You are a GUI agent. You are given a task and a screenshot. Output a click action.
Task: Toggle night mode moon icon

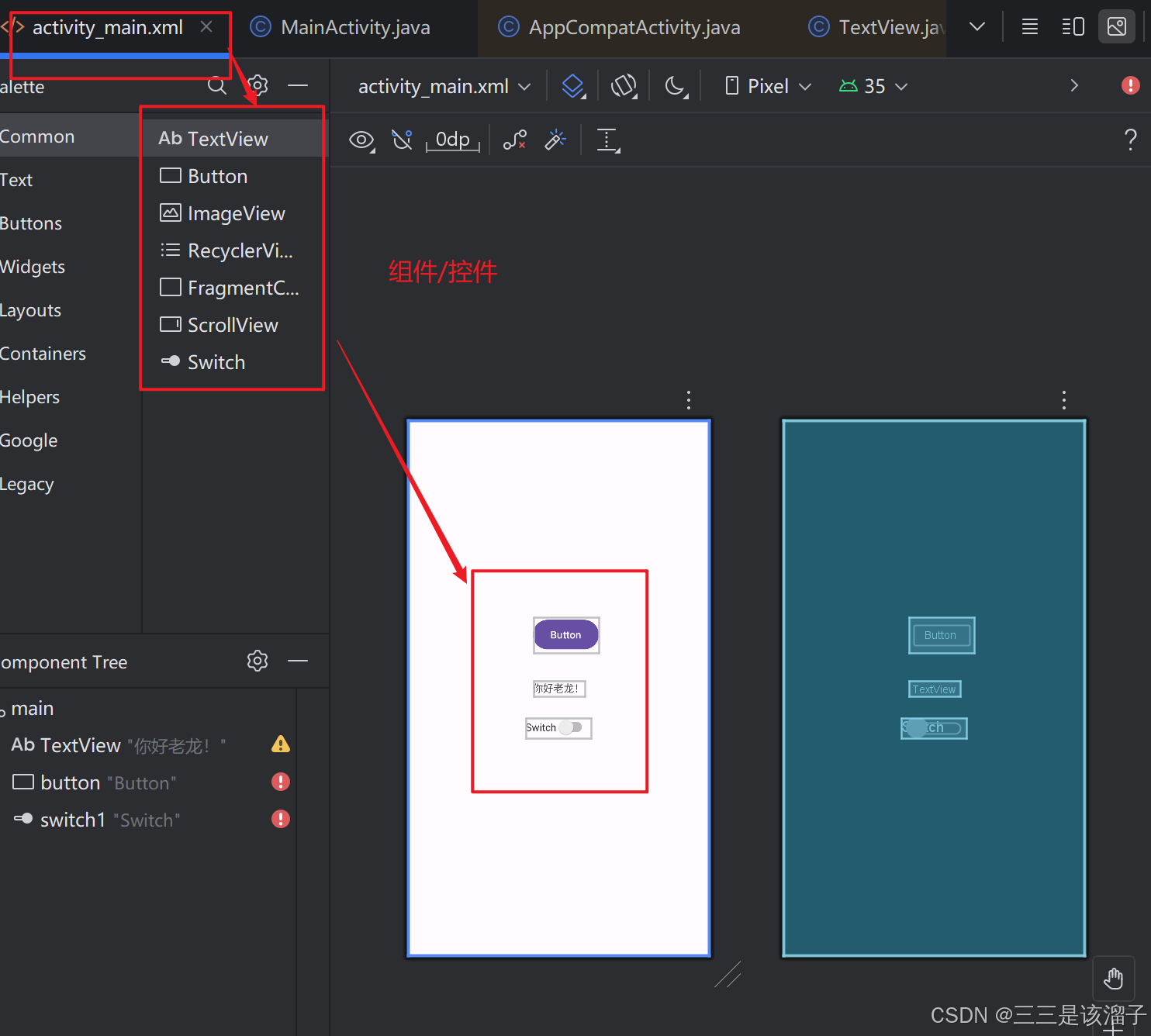coord(676,86)
